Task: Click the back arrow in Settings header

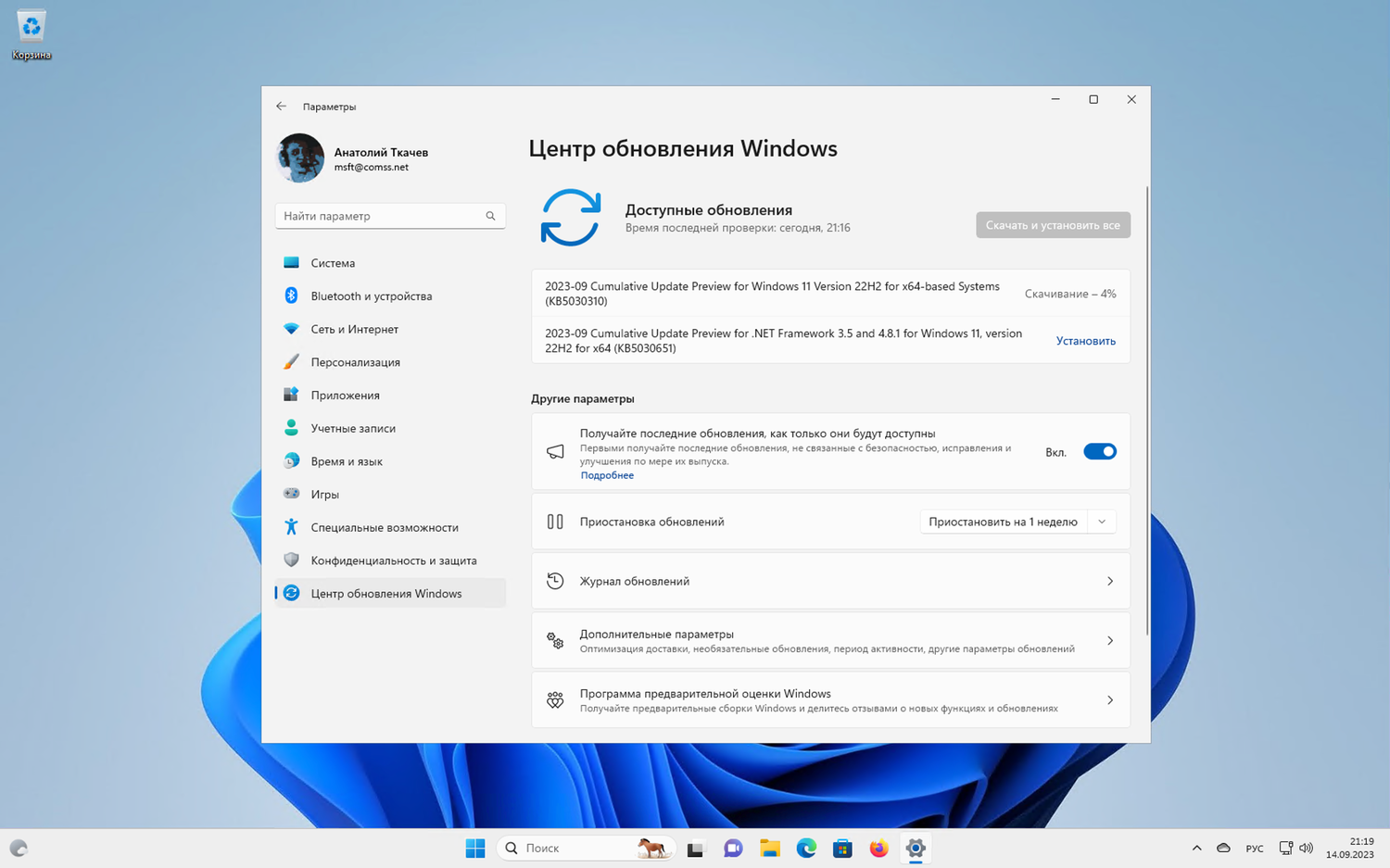Action: pos(281,107)
